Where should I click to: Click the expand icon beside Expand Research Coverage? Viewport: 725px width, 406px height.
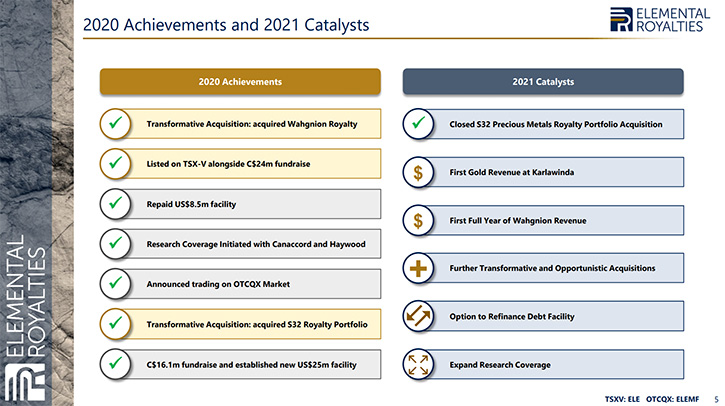(x=418, y=364)
